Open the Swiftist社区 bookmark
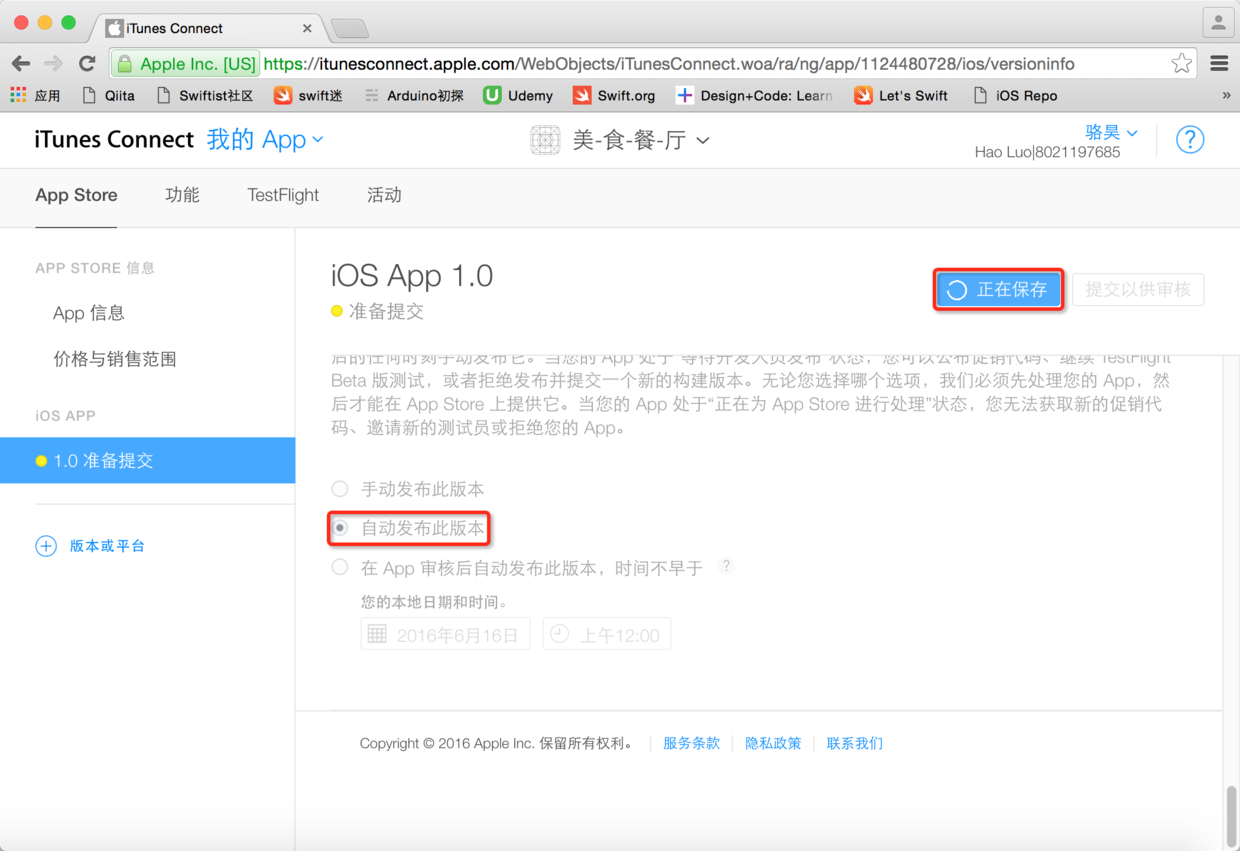Screen dimensions: 1240x851 coord(205,95)
